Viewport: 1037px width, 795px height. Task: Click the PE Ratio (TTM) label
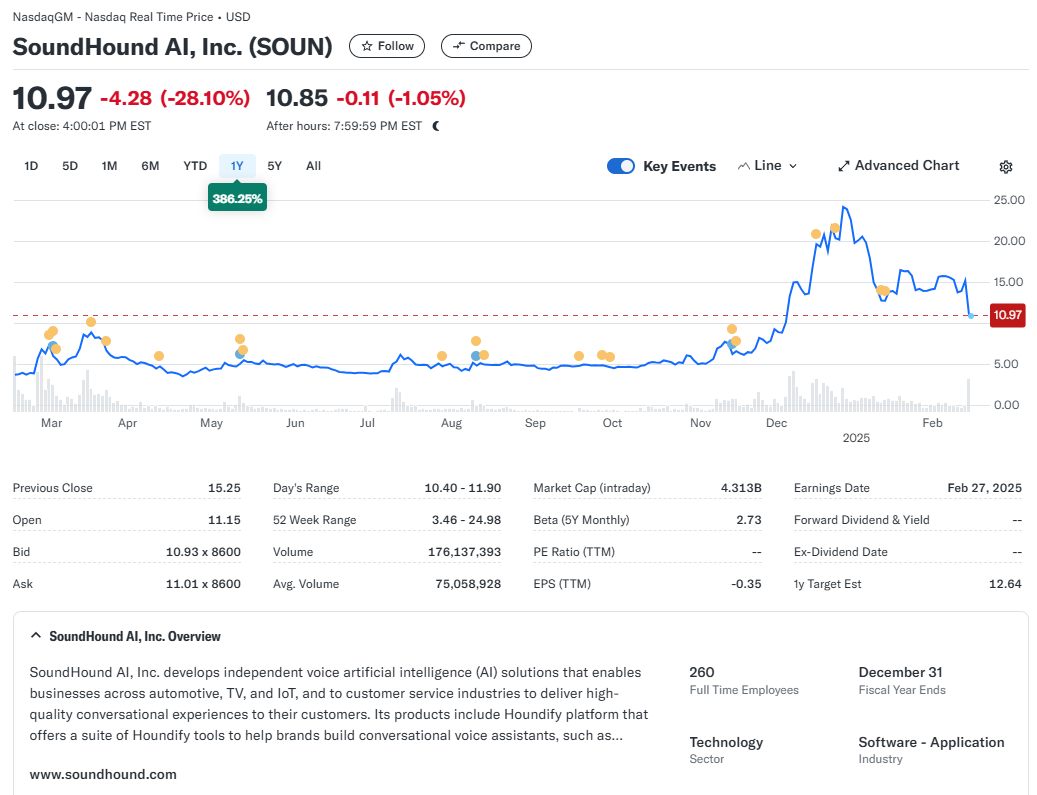pyautogui.click(x=574, y=552)
